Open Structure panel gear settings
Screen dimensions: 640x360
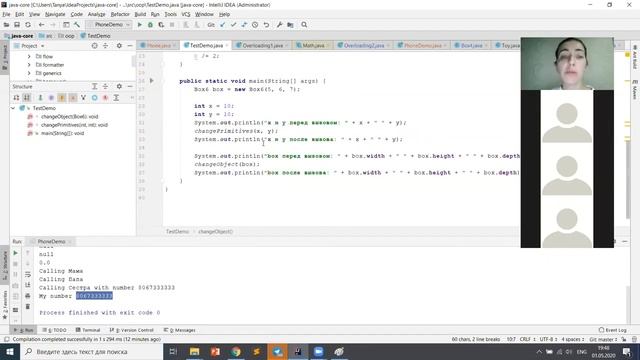(119, 87)
